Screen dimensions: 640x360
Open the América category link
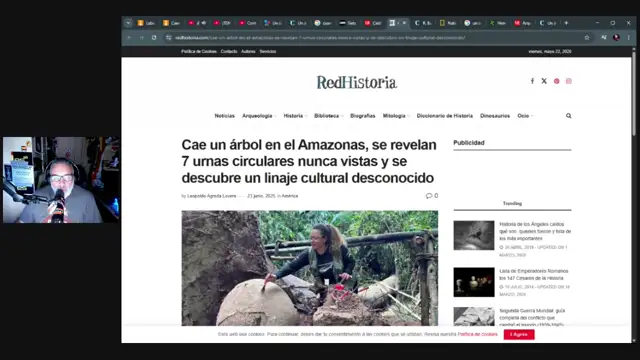[290, 196]
